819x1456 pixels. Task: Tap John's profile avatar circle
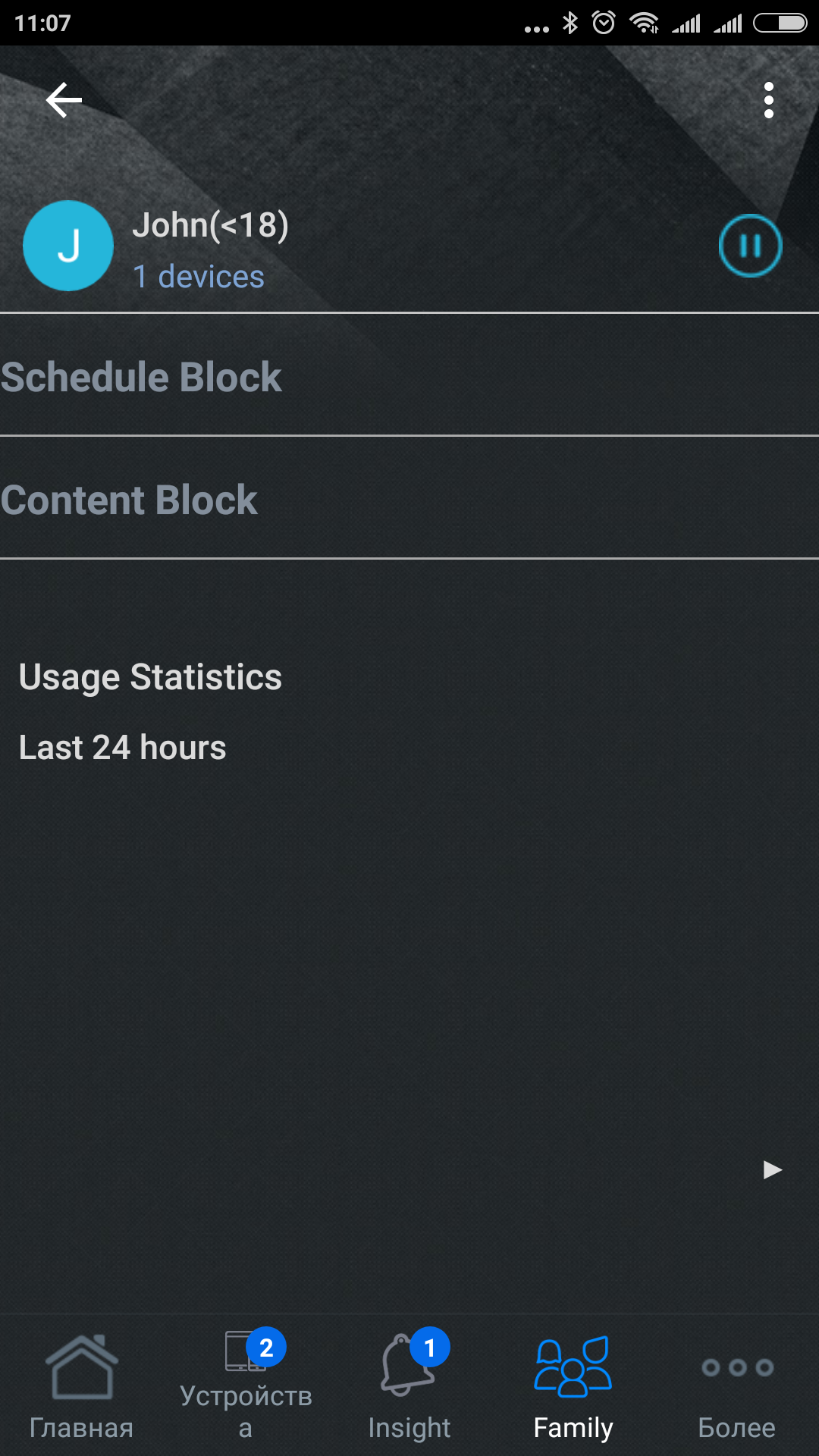[x=68, y=246]
